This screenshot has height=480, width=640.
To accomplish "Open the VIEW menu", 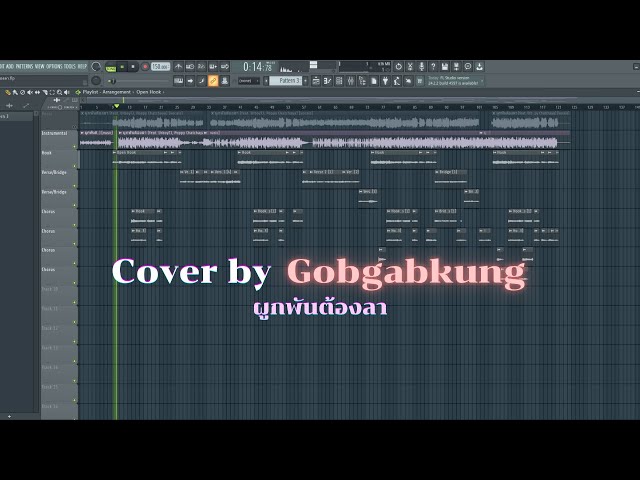I will [40, 66].
